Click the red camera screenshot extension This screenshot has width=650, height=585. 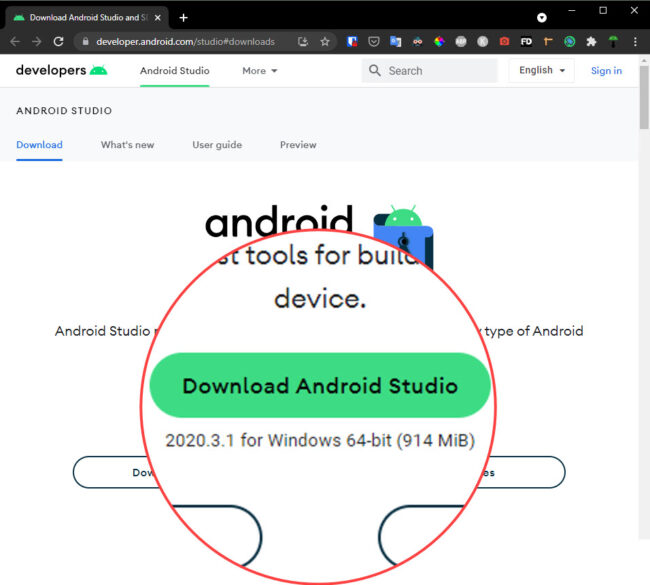[x=504, y=41]
